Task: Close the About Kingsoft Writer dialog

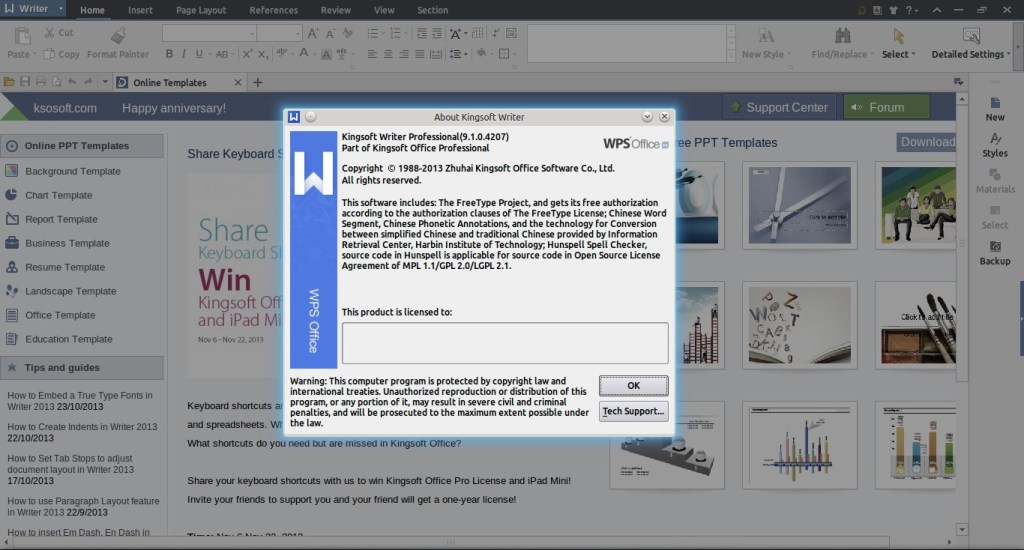Action: (x=664, y=116)
